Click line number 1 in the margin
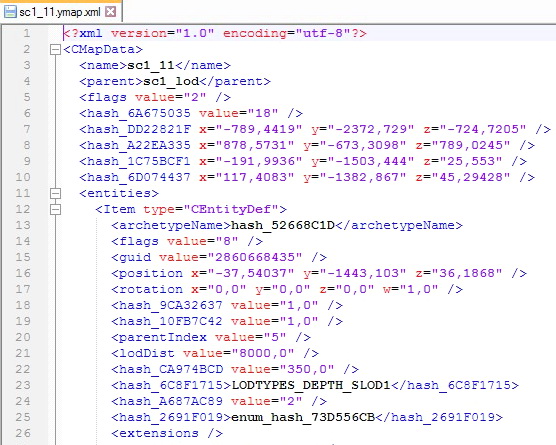 [27, 33]
